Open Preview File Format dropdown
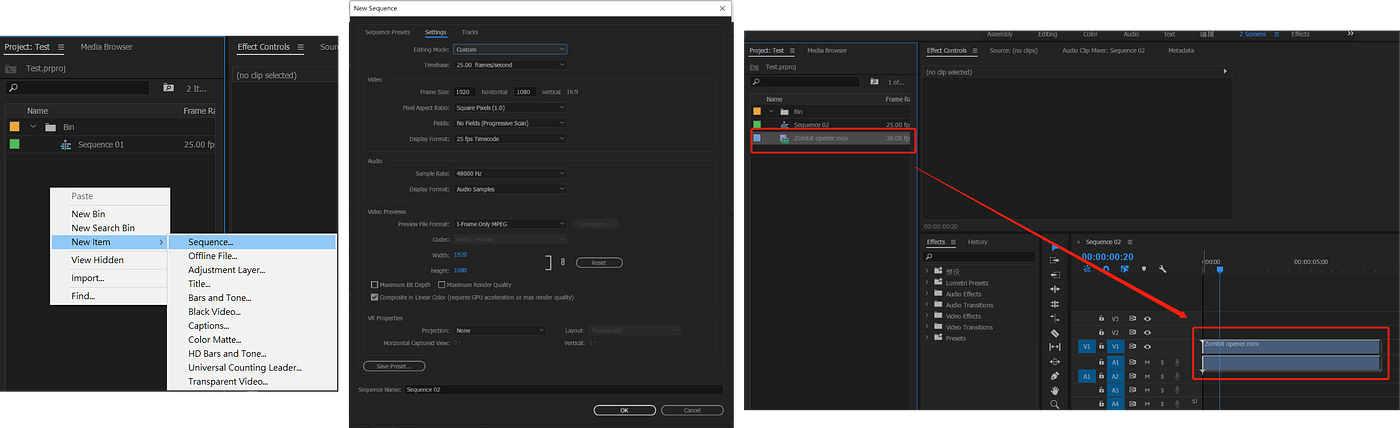 point(510,224)
